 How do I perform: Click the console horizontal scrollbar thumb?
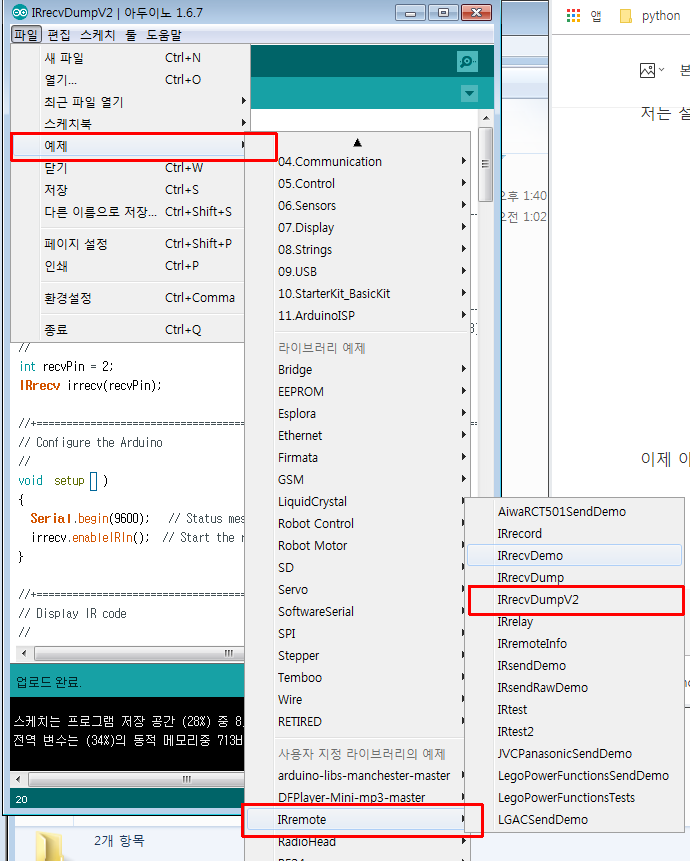pos(137,779)
